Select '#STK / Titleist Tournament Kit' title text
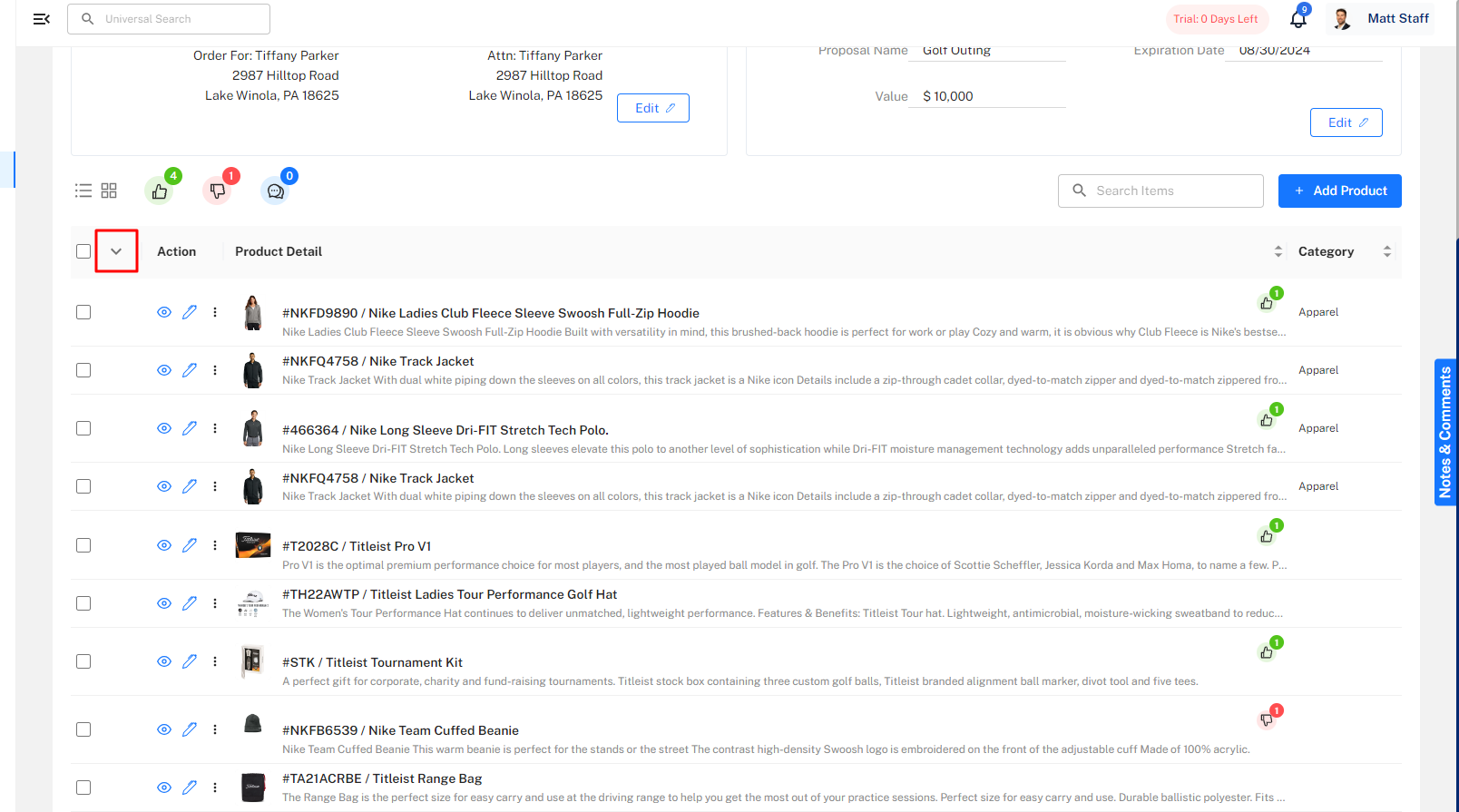Viewport: 1459px width, 812px height. (x=372, y=662)
